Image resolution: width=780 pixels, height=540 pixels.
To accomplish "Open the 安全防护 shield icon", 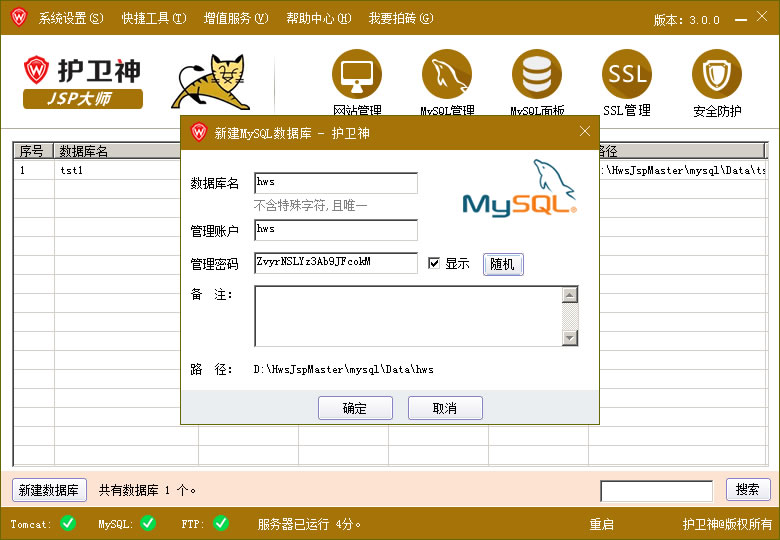I will pos(717,74).
